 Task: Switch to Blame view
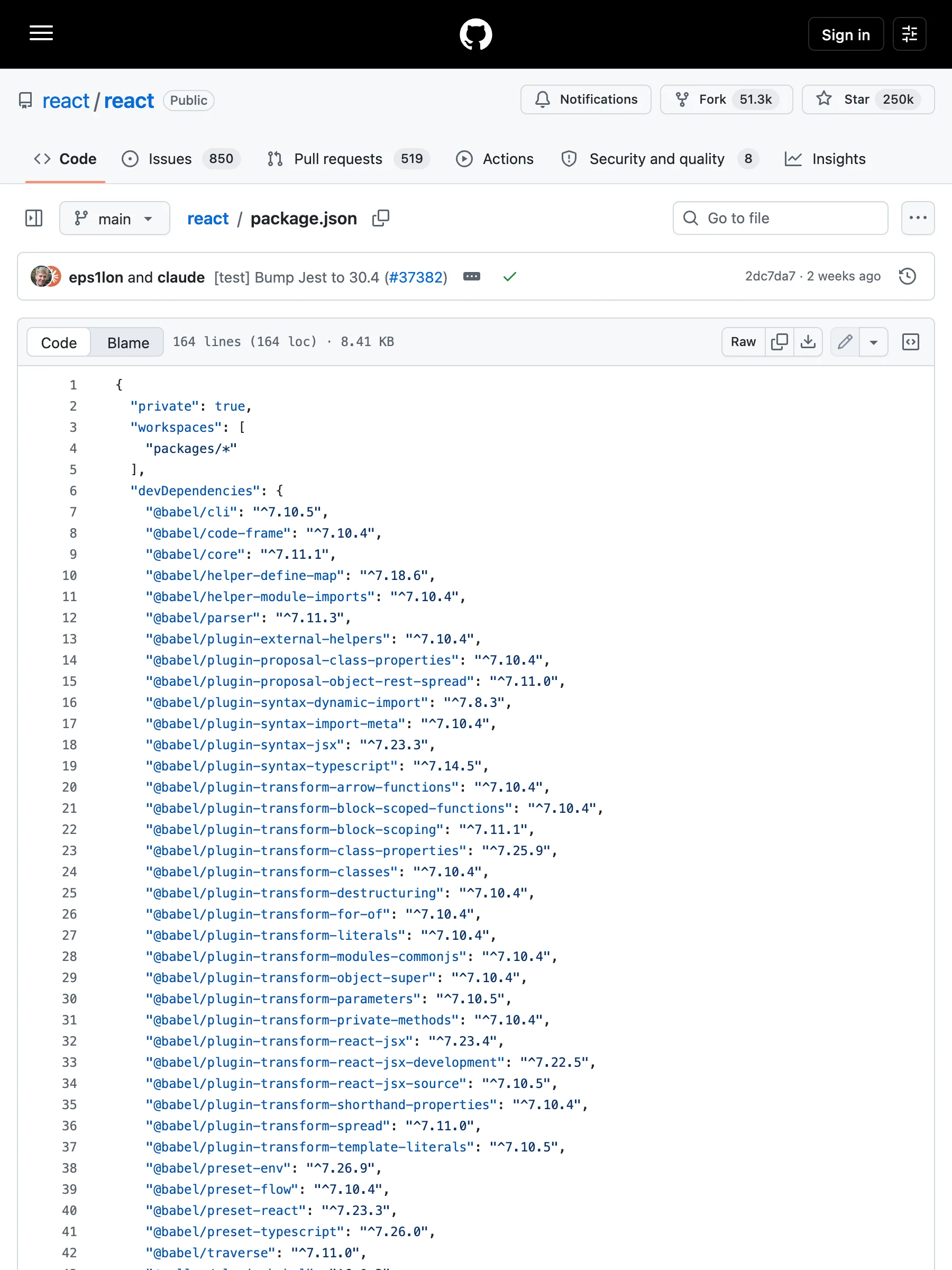[x=128, y=343]
